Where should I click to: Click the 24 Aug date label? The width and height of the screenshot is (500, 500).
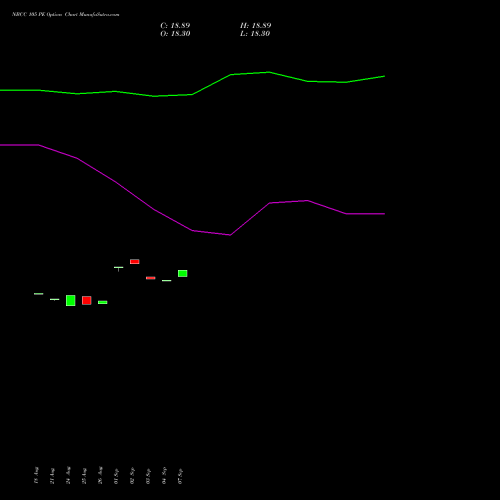click(68, 475)
